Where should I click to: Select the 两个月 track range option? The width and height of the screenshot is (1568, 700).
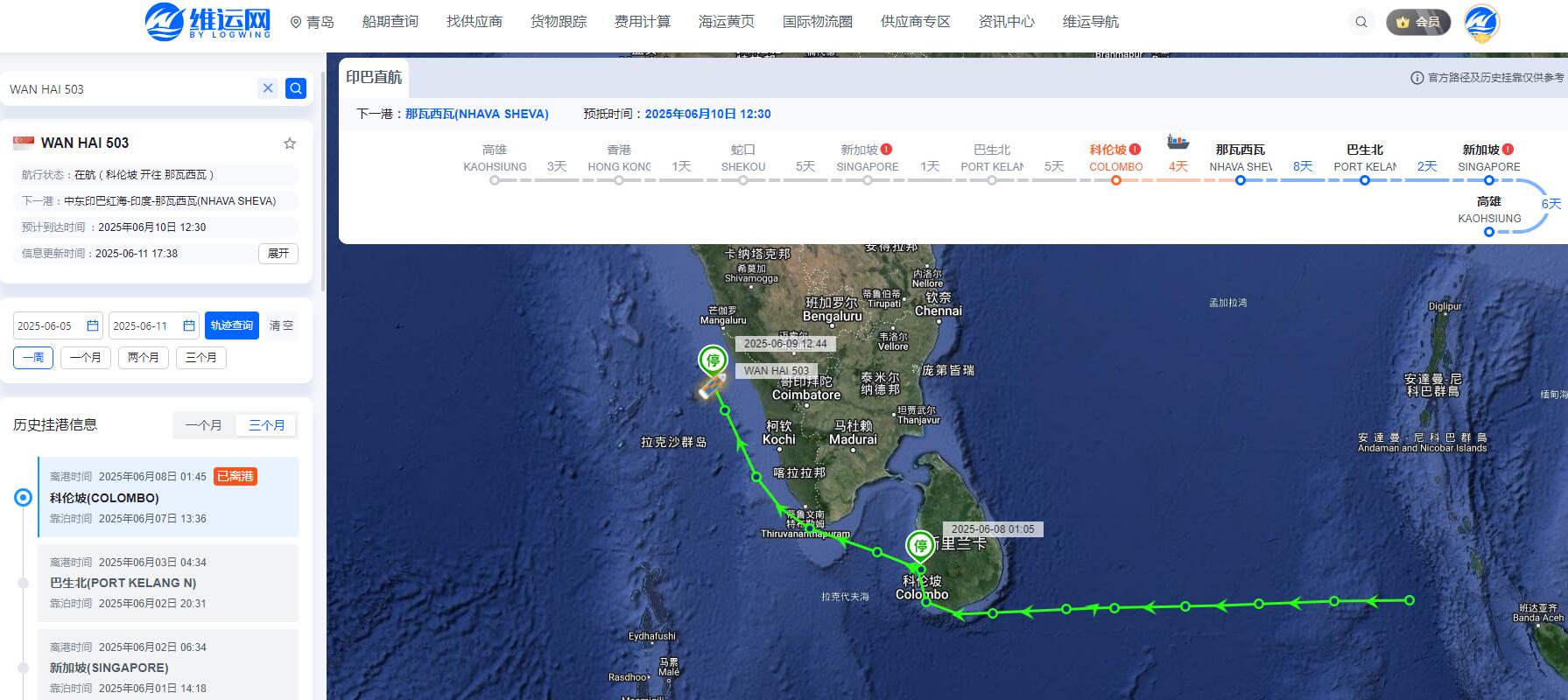pos(143,357)
